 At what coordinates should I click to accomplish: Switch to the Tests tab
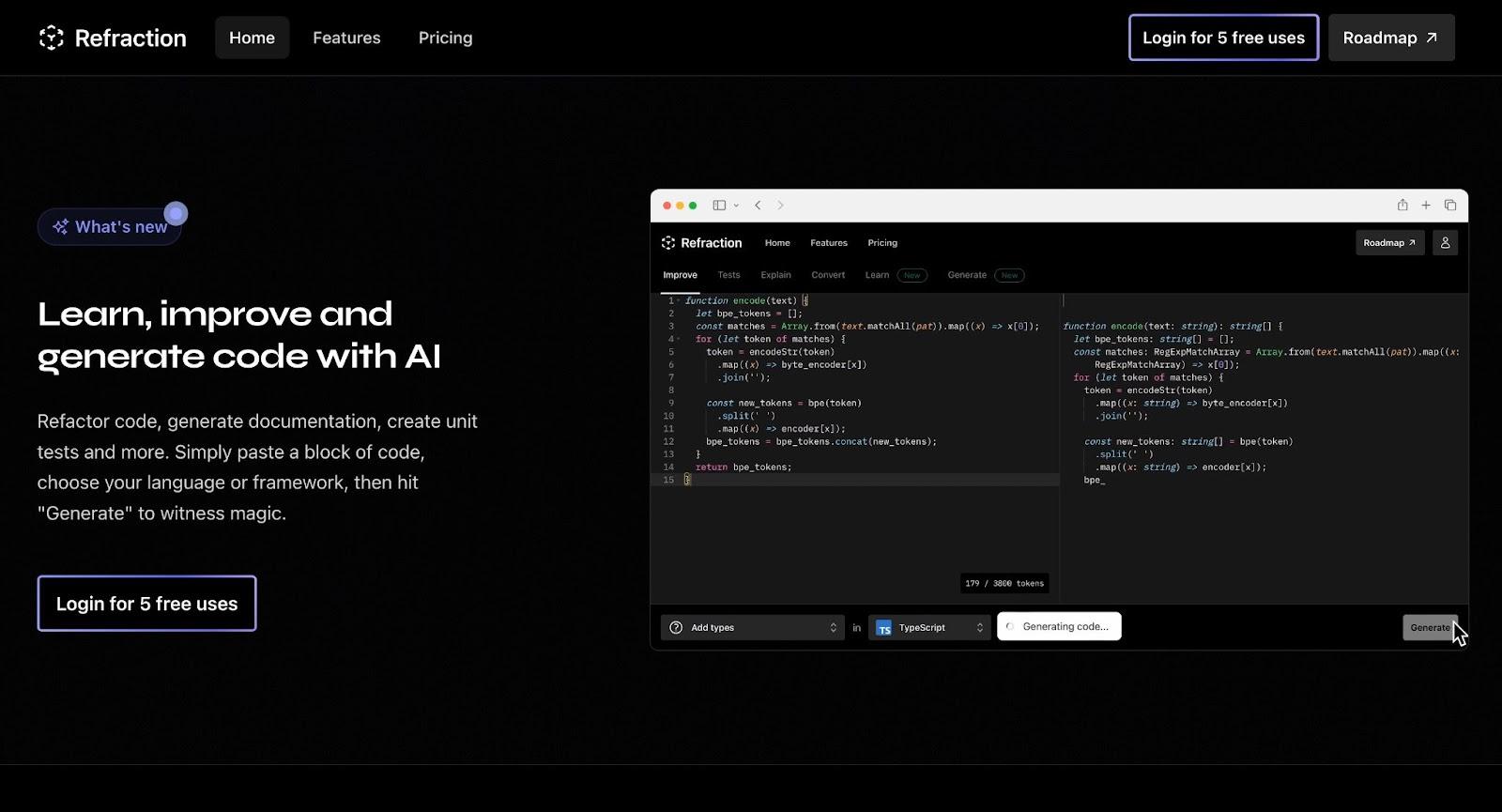click(x=728, y=275)
